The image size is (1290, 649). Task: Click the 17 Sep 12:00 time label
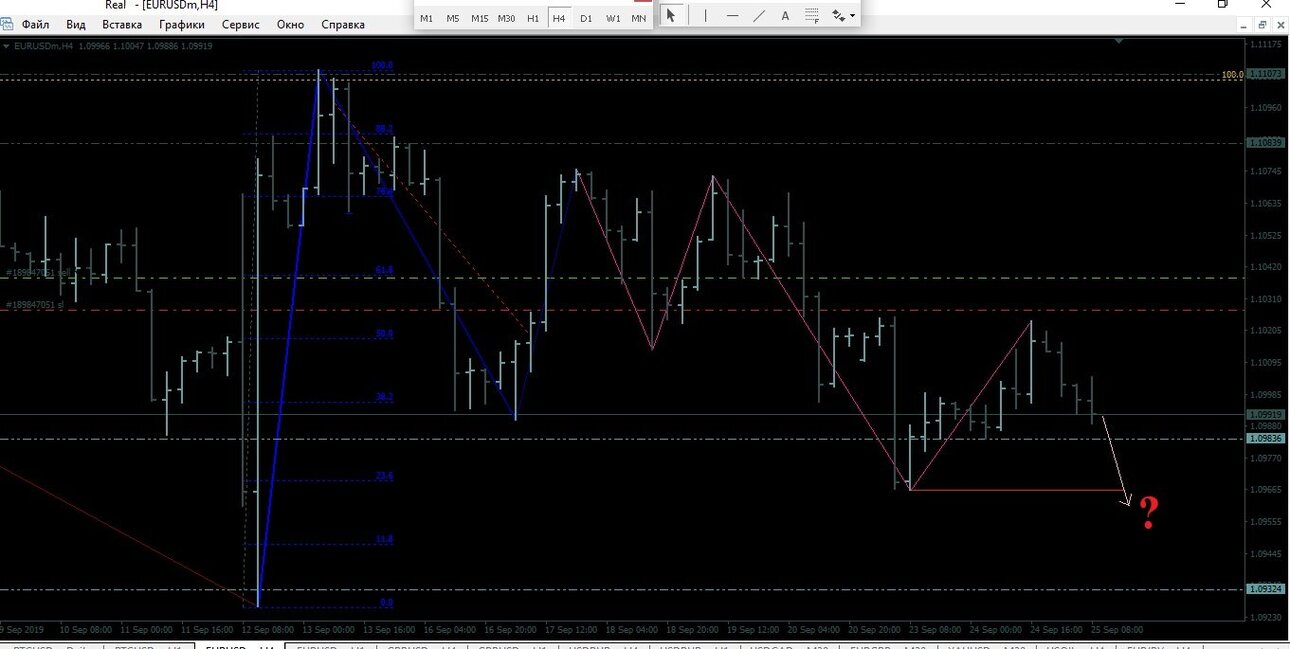pos(571,630)
